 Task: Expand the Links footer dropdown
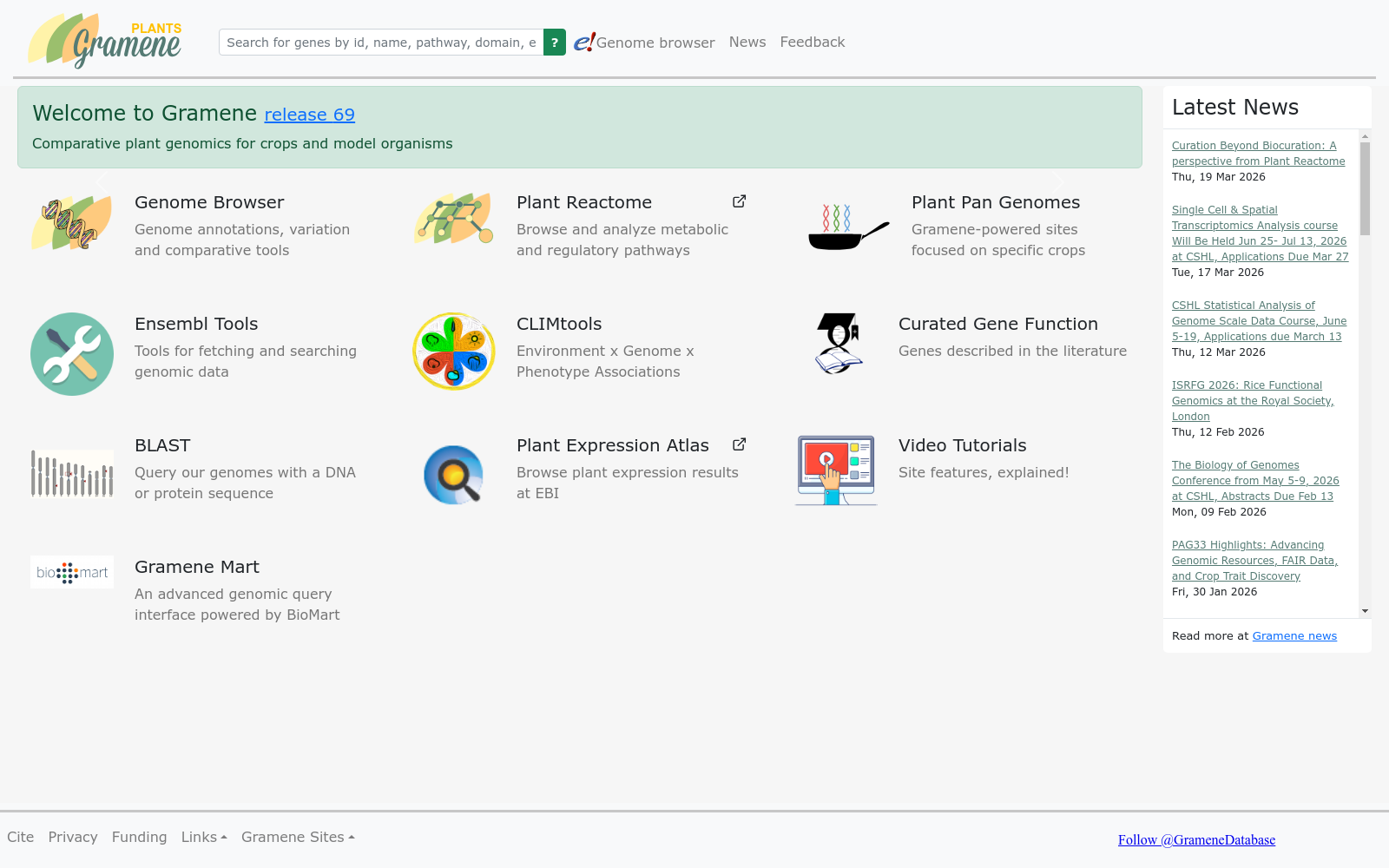tap(204, 837)
